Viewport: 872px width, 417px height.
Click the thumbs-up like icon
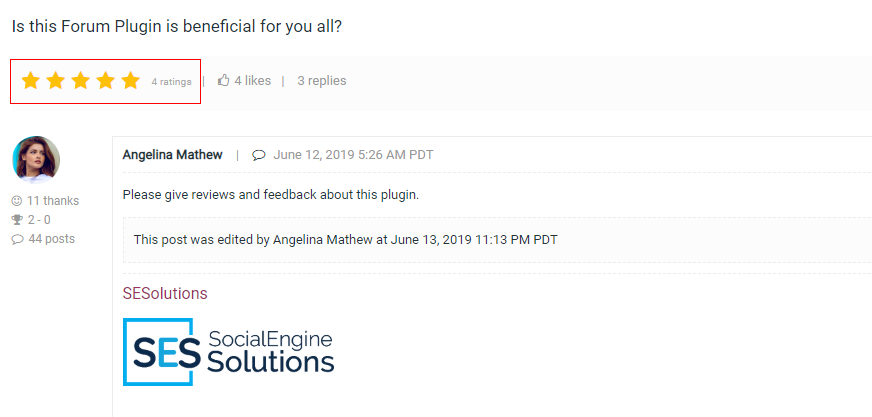click(x=224, y=81)
